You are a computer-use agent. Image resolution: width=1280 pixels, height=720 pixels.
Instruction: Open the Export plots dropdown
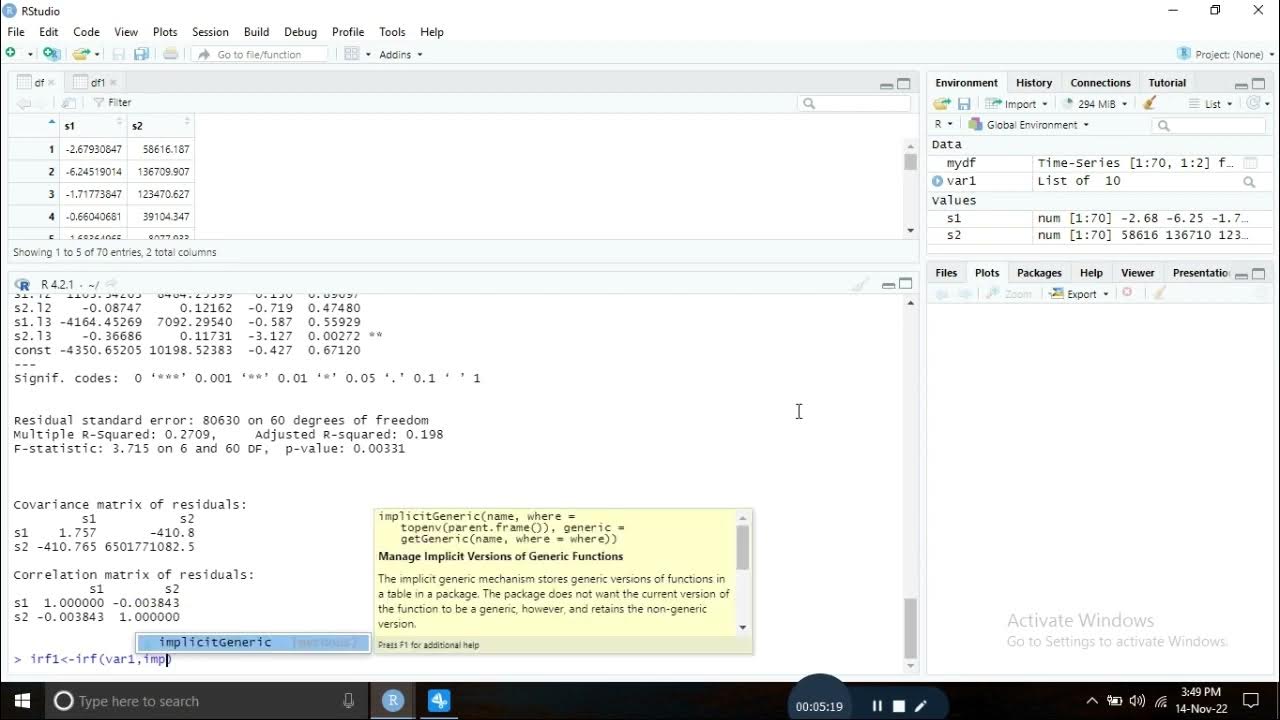(x=1080, y=294)
